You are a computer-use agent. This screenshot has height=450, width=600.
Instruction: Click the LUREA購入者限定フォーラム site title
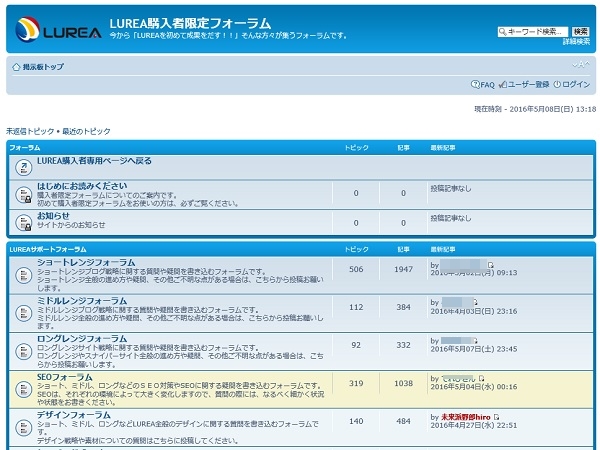(x=190, y=23)
